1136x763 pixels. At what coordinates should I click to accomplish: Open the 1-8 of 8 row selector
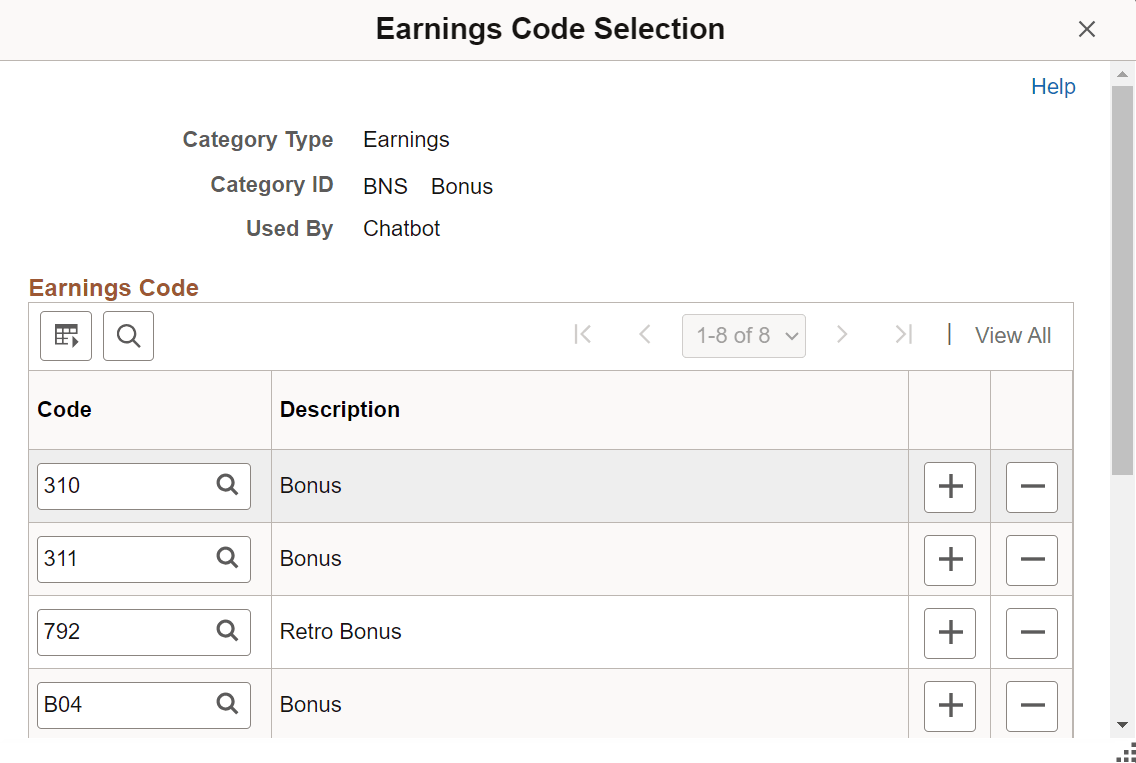coord(744,335)
